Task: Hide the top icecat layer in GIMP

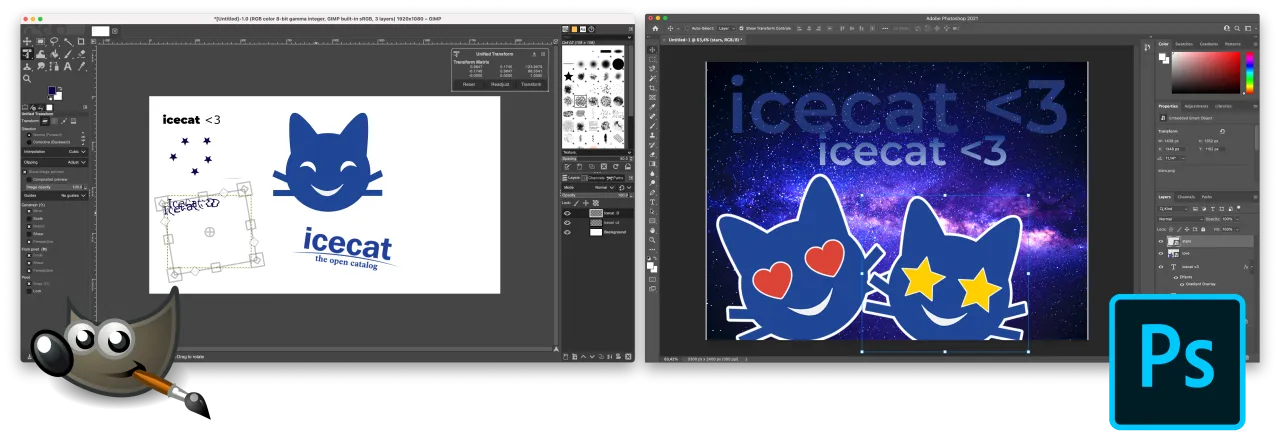Action: pyautogui.click(x=567, y=213)
